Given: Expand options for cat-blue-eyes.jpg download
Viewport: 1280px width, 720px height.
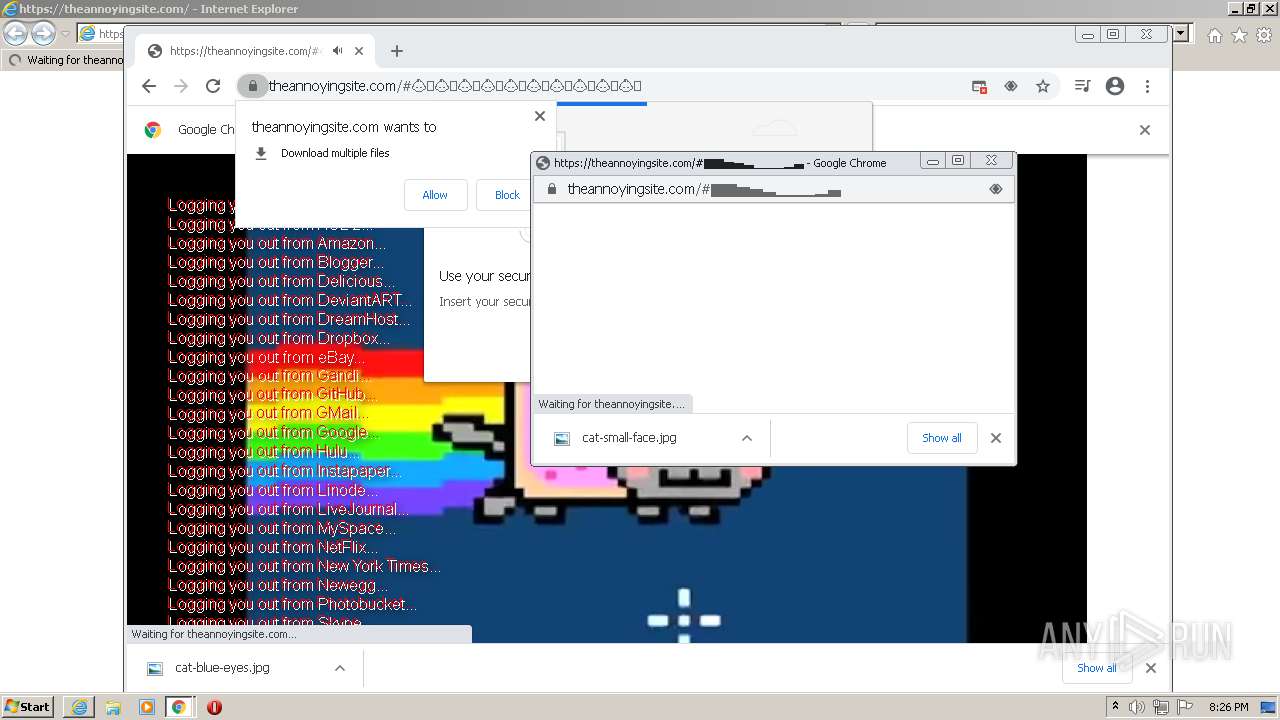Looking at the screenshot, I should 340,668.
